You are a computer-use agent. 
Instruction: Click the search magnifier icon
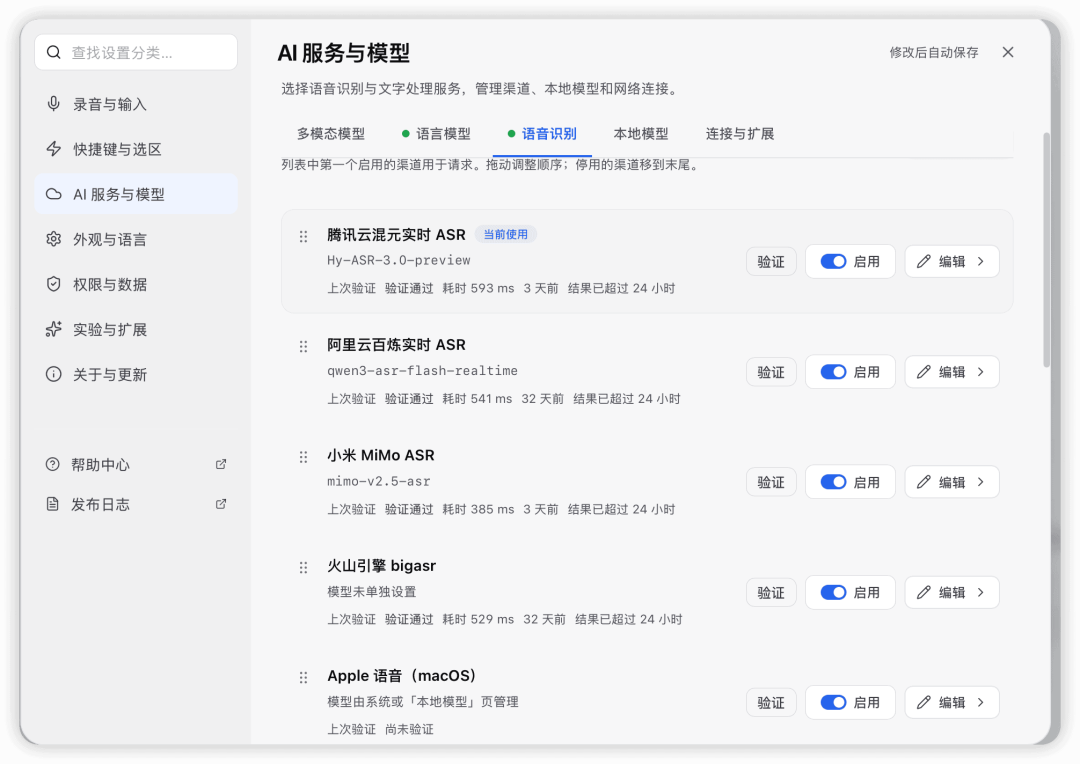point(54,52)
